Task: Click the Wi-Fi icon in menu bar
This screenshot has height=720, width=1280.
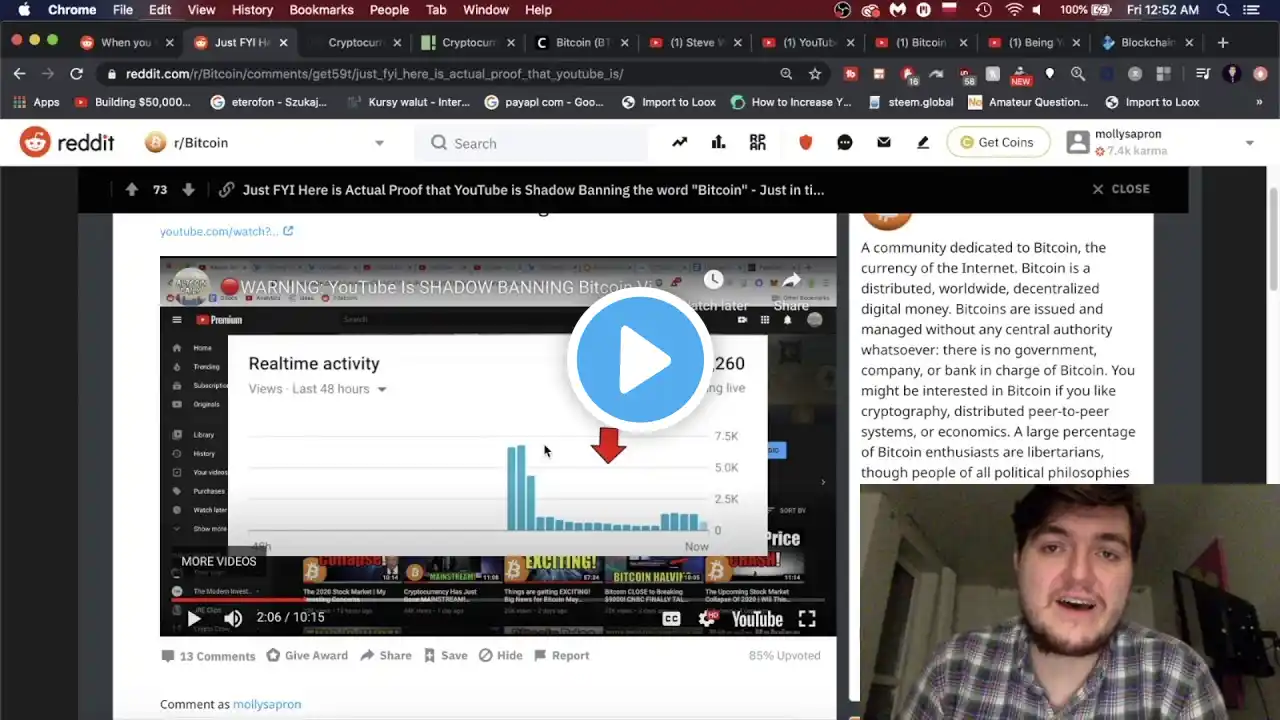Action: pyautogui.click(x=1014, y=10)
